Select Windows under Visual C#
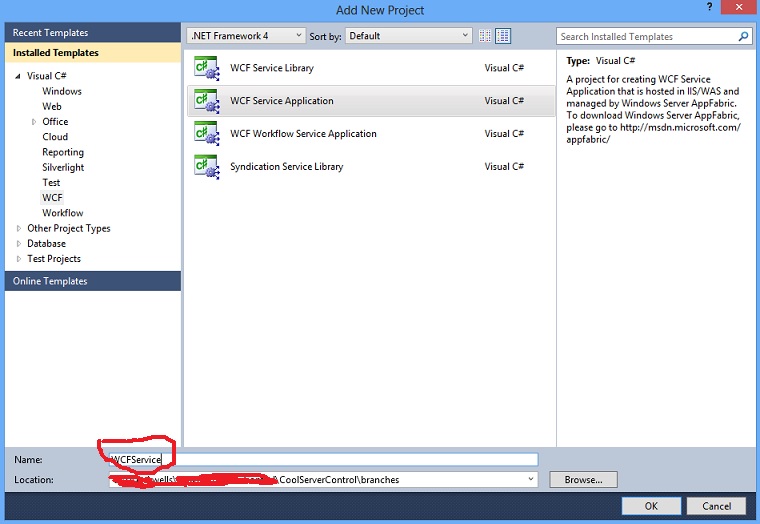Image resolution: width=760 pixels, height=524 pixels. pos(62,91)
